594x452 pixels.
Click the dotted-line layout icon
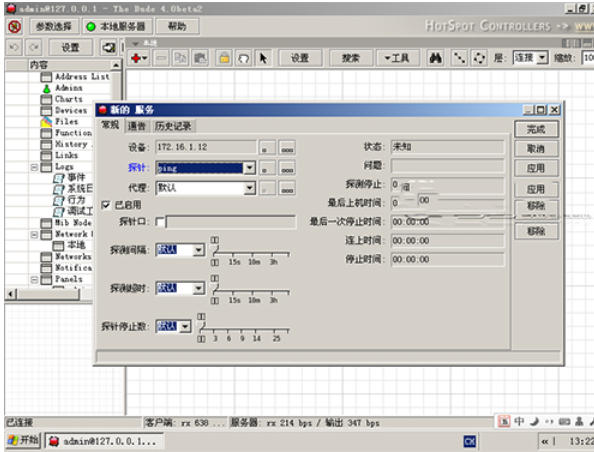[x=459, y=58]
